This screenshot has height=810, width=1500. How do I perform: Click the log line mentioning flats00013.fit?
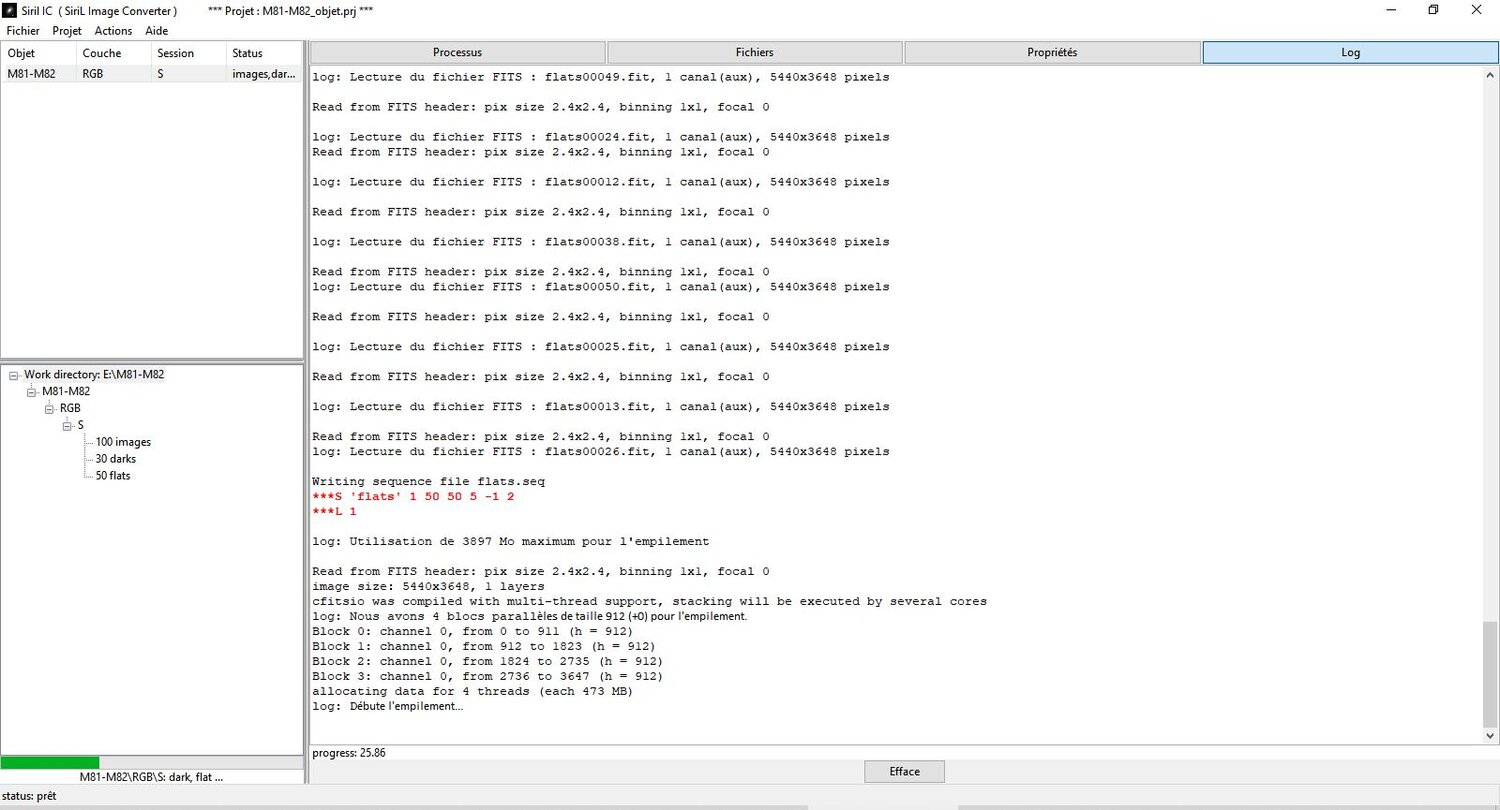600,407
